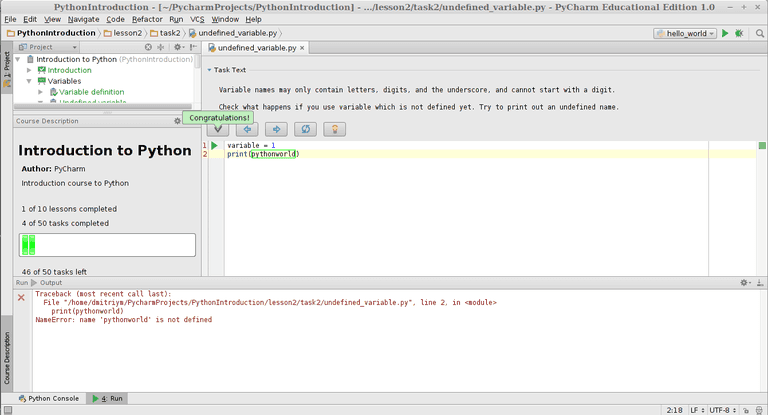The height and width of the screenshot is (415, 768).
Task: Open the Help menu
Action: pyautogui.click(x=253, y=19)
